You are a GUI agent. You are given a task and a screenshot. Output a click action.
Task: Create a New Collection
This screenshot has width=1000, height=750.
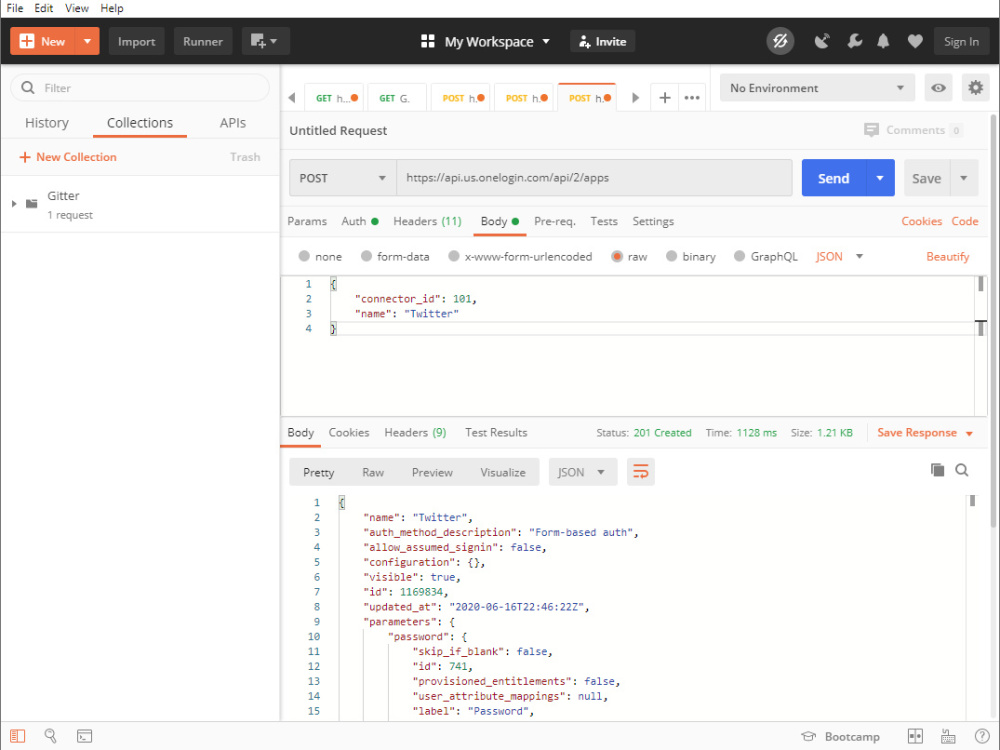(68, 157)
